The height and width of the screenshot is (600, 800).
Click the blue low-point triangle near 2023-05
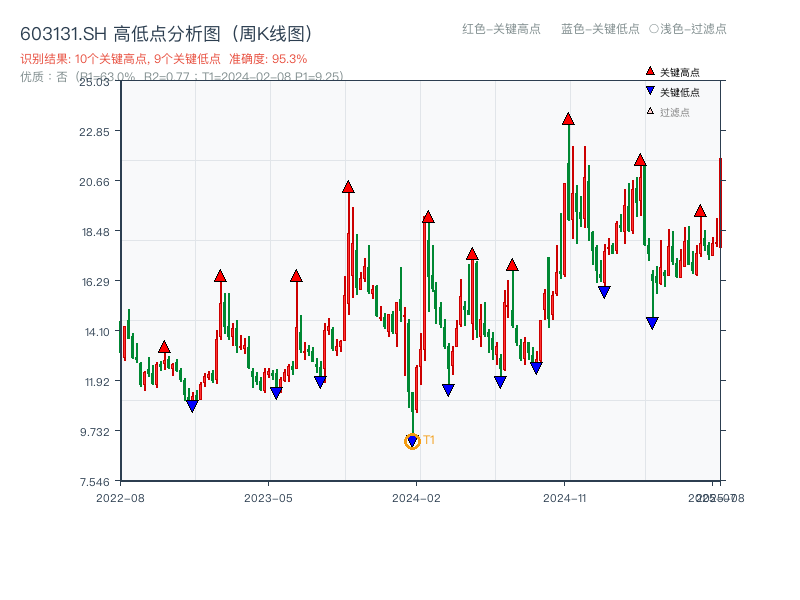click(x=276, y=390)
